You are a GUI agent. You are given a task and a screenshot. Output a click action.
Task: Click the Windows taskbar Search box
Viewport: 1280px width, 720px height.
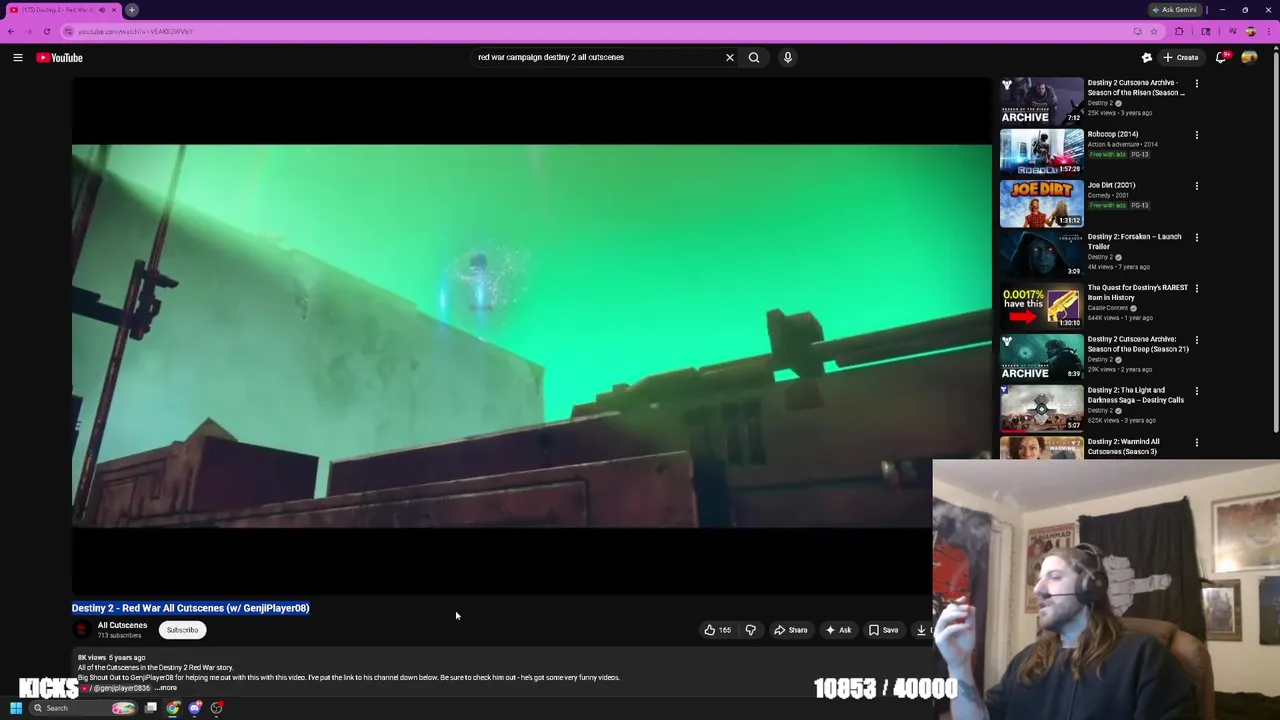click(84, 708)
